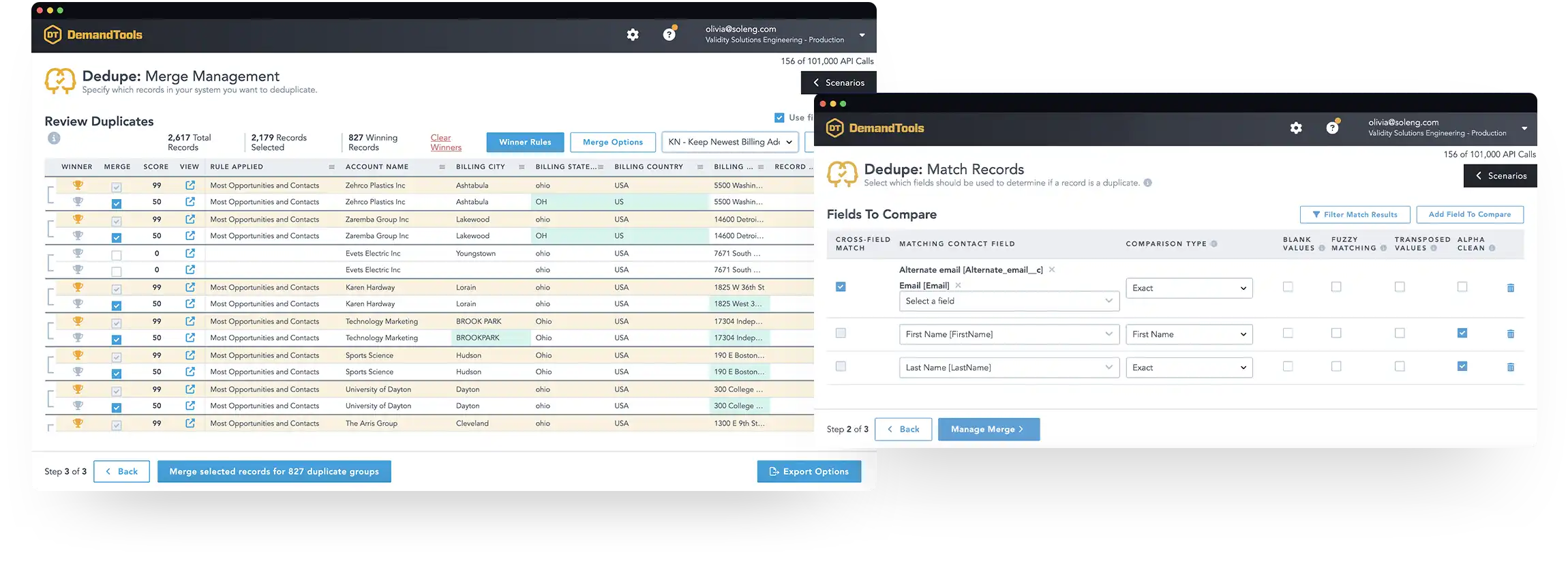This screenshot has width=1568, height=566.
Task: Open Last Name [LastName] field dropdown
Action: 1009,368
